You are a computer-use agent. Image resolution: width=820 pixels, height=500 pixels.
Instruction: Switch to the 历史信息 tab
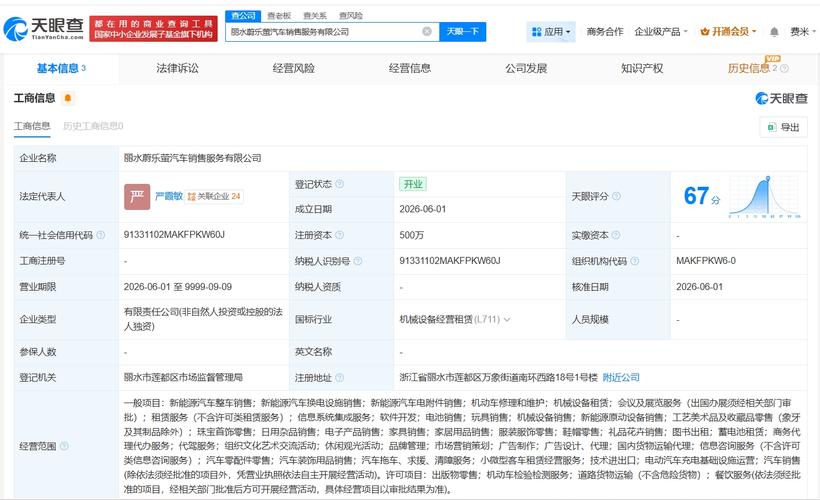[749, 68]
